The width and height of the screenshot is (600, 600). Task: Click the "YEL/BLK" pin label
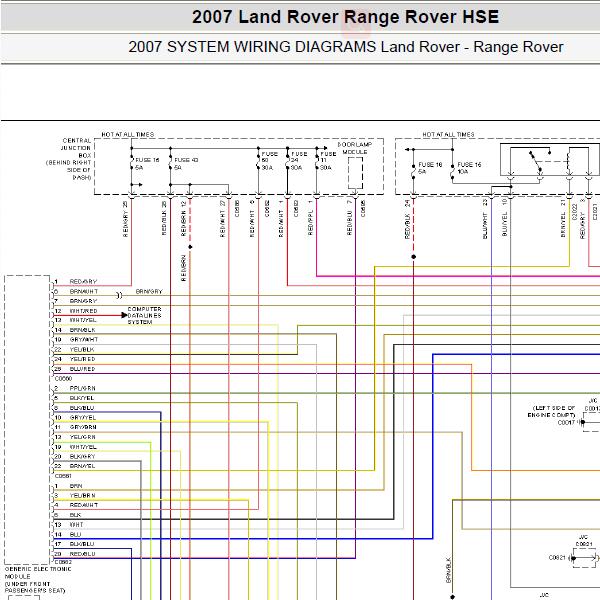tap(82, 350)
